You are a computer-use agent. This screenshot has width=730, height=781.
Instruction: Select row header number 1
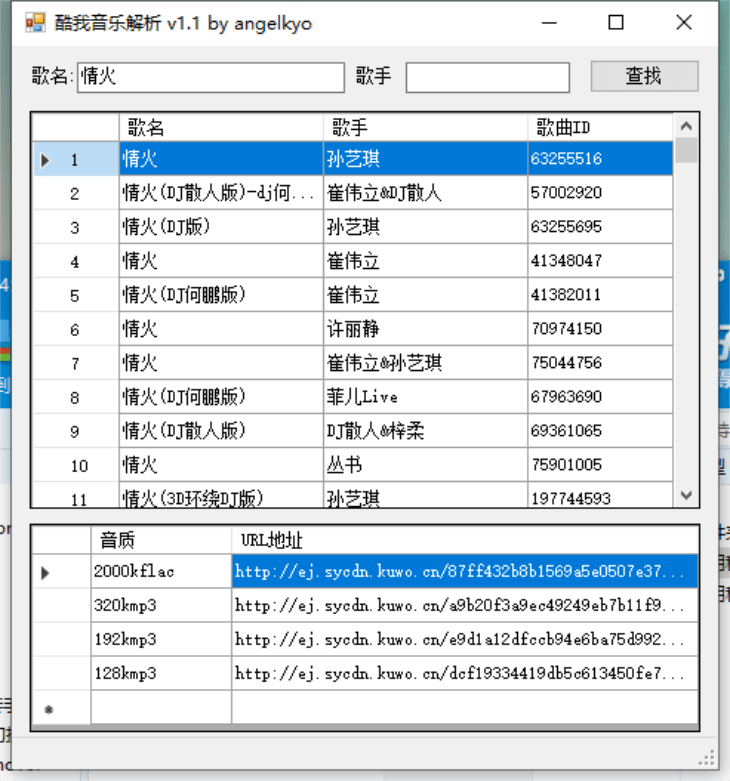click(x=76, y=159)
